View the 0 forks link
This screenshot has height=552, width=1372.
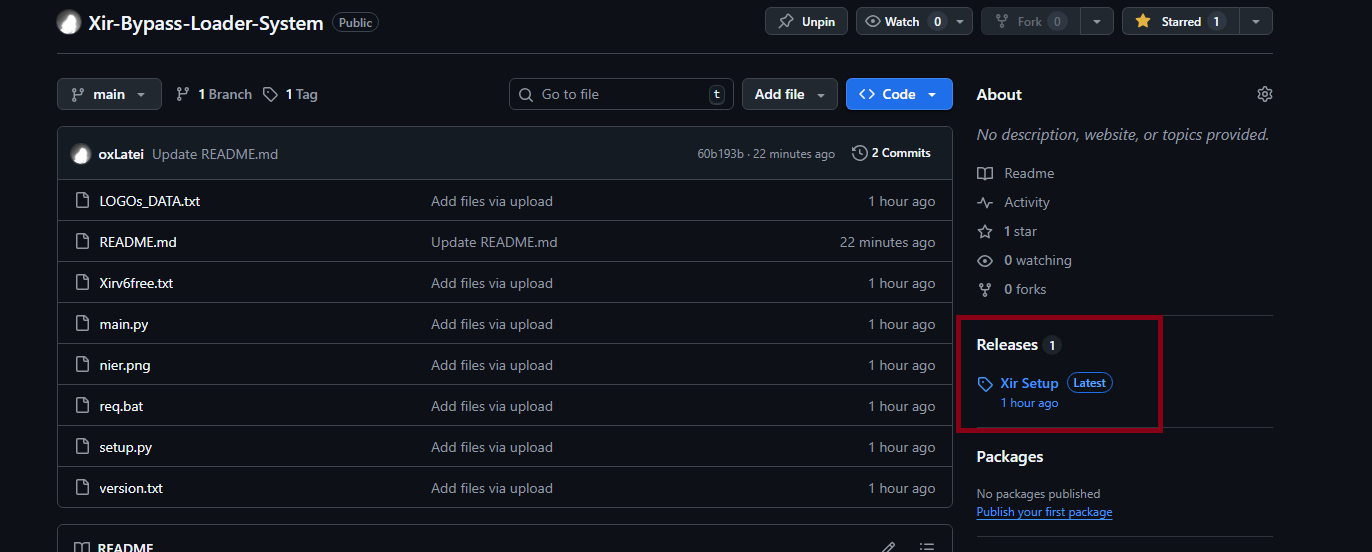pos(1012,289)
